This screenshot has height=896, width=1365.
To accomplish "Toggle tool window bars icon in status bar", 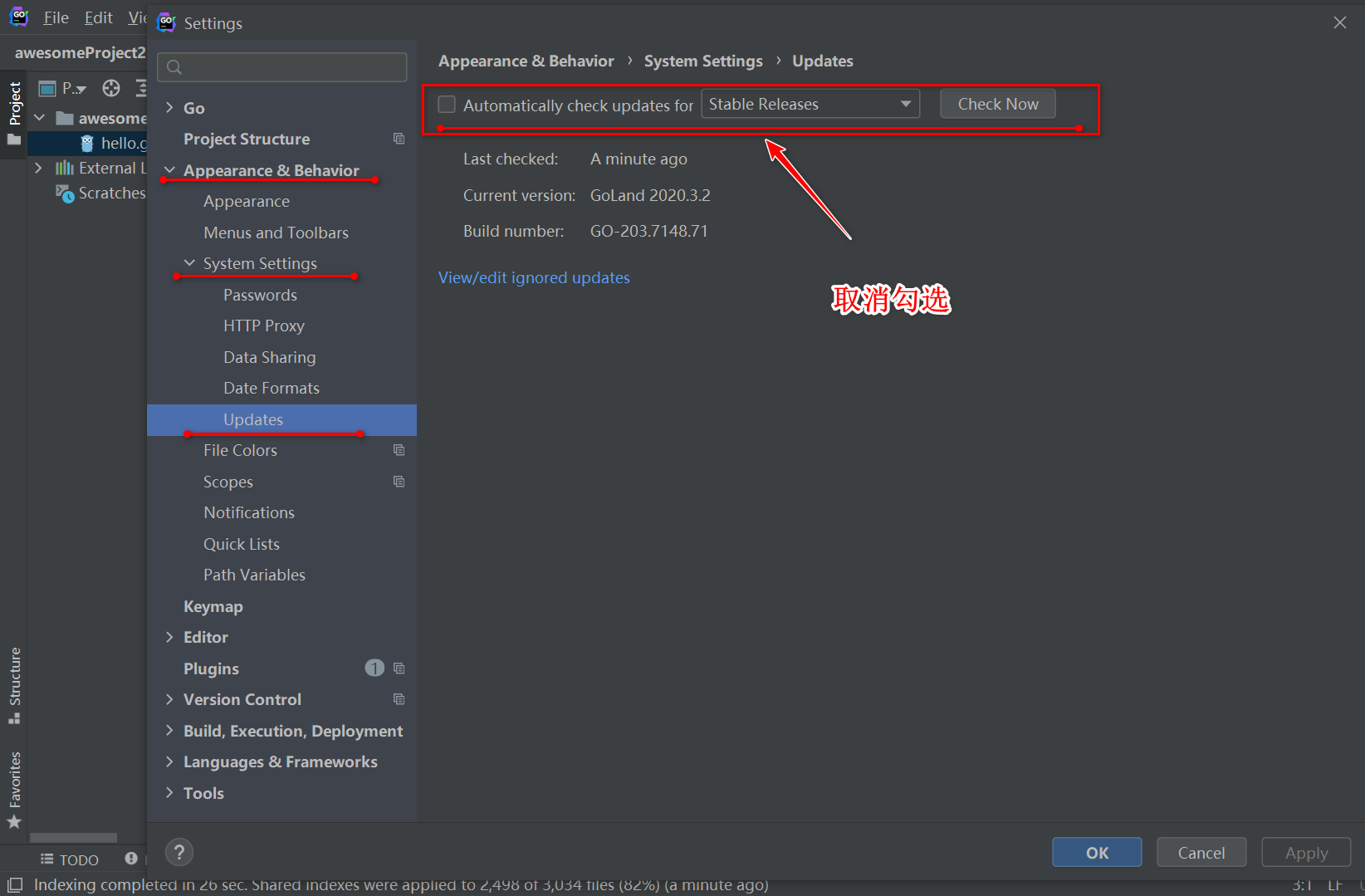I will click(15, 885).
